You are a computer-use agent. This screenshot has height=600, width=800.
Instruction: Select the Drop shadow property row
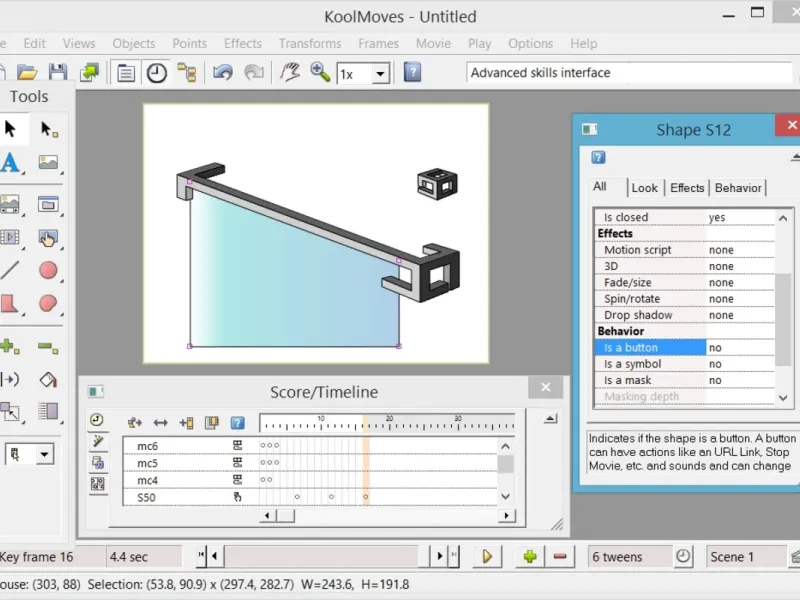[685, 315]
